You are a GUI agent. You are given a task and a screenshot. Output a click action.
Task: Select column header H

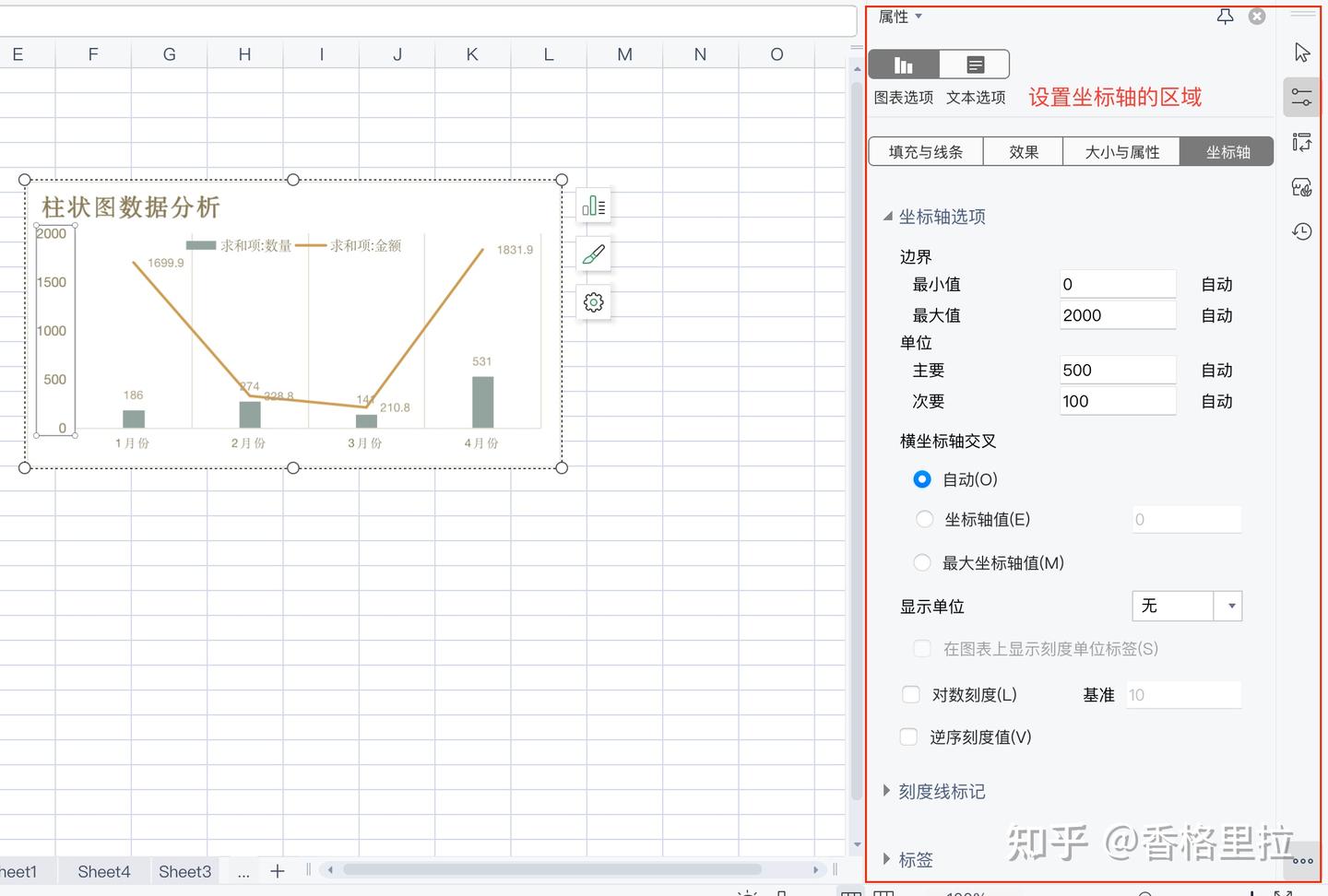click(244, 54)
